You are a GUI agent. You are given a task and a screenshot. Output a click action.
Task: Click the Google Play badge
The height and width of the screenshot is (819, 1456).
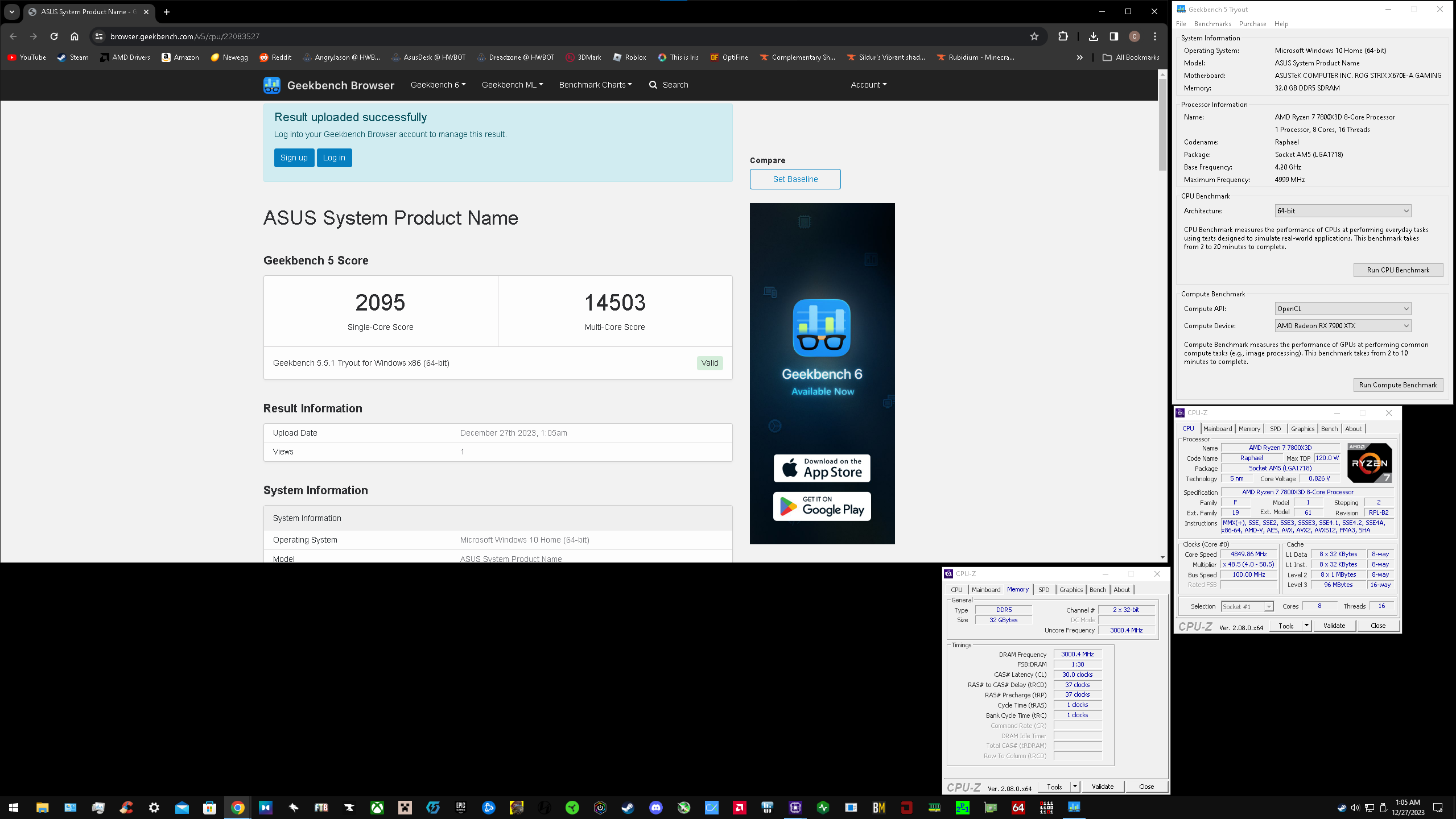pyautogui.click(x=822, y=506)
